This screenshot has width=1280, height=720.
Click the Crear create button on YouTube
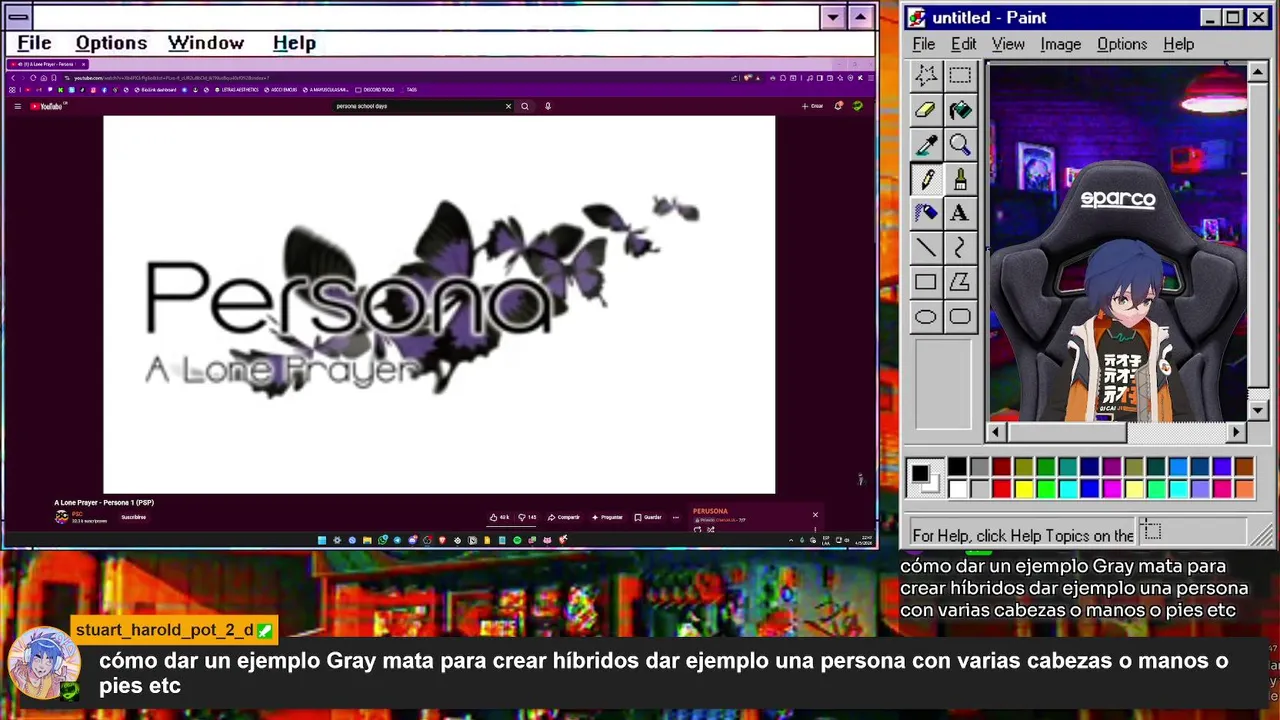813,106
